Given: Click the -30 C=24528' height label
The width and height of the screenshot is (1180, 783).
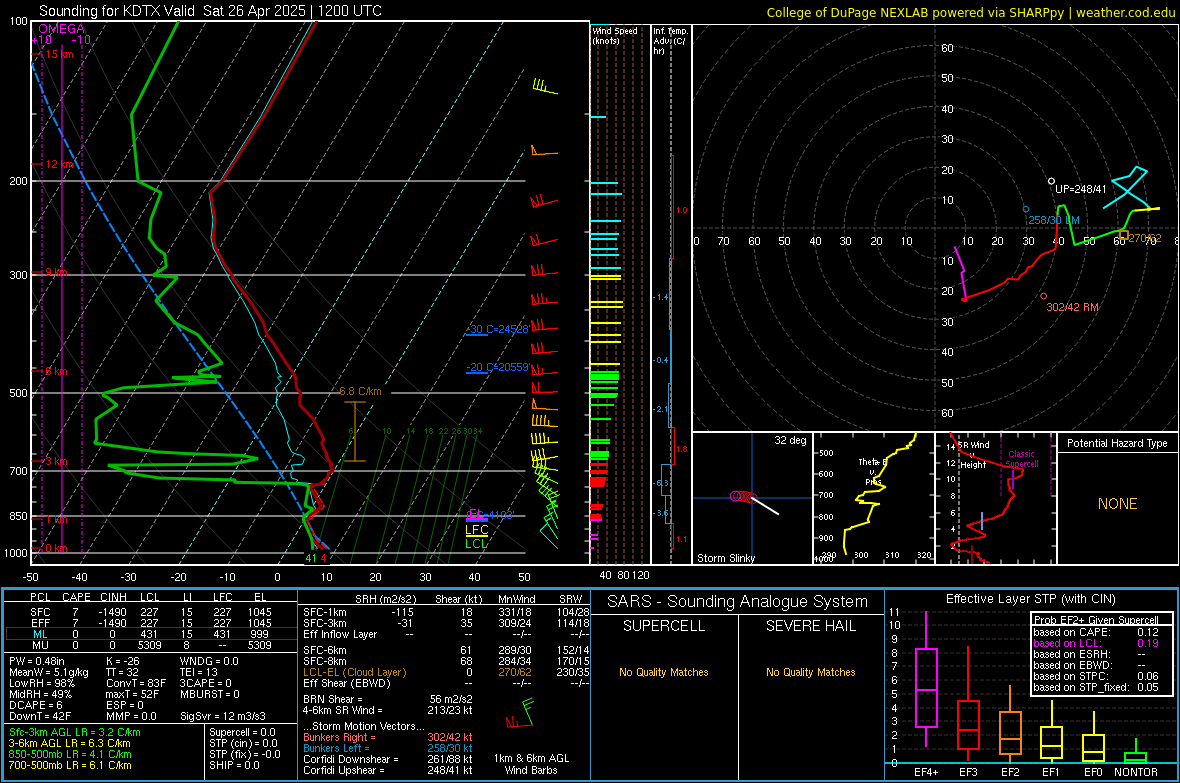Looking at the screenshot, I should point(497,329).
